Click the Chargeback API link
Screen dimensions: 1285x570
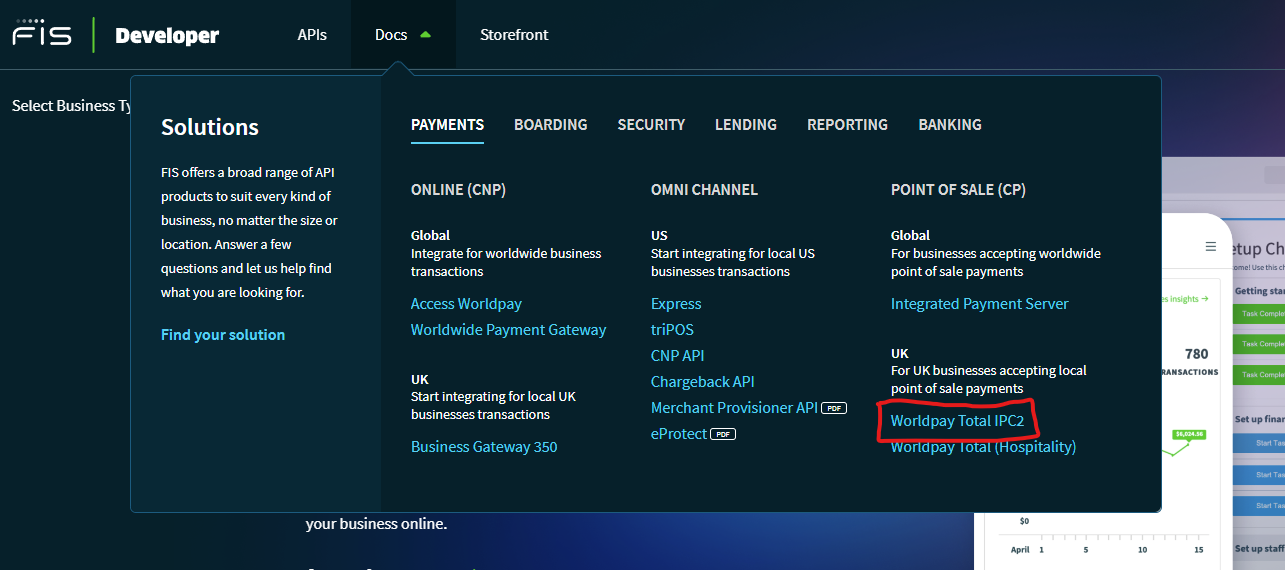click(702, 382)
